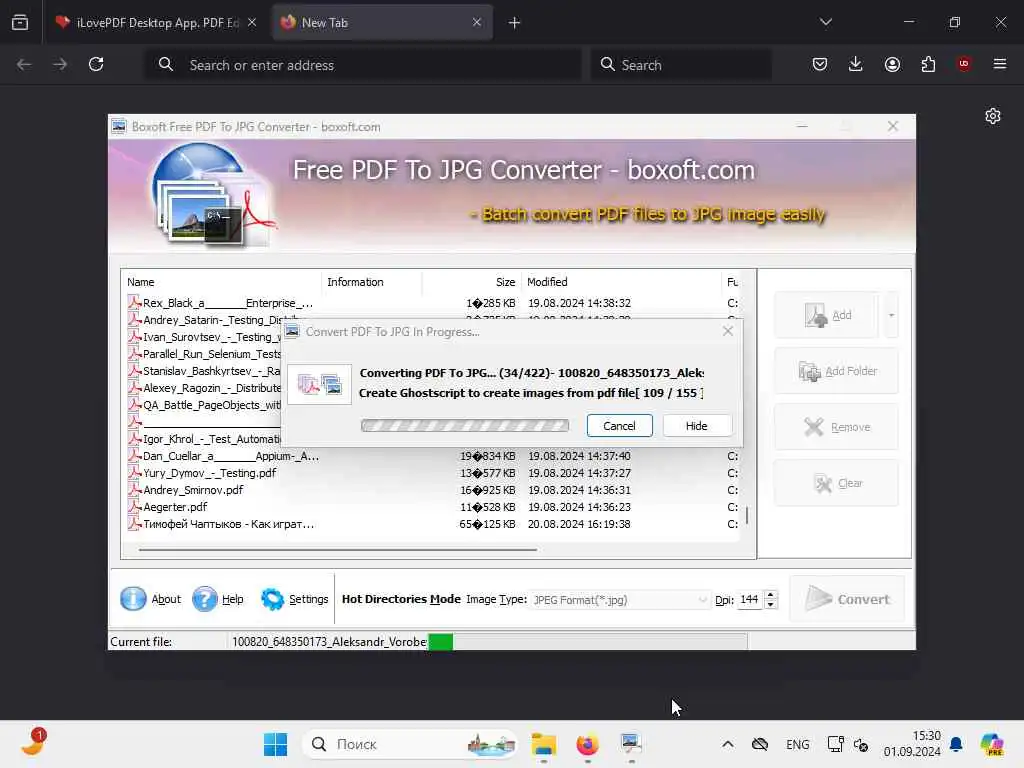Increase Dpi value with up arrow

(771, 595)
